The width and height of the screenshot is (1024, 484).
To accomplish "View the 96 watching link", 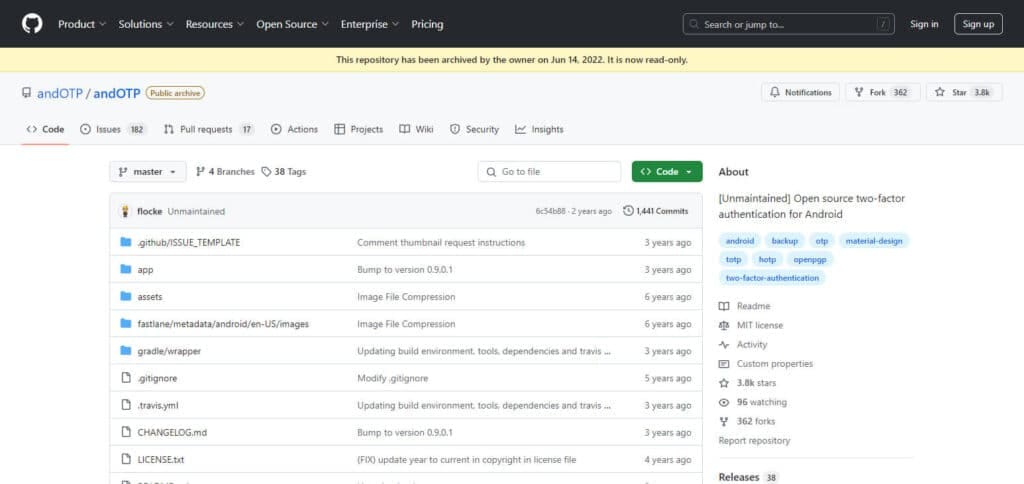I will coord(753,402).
